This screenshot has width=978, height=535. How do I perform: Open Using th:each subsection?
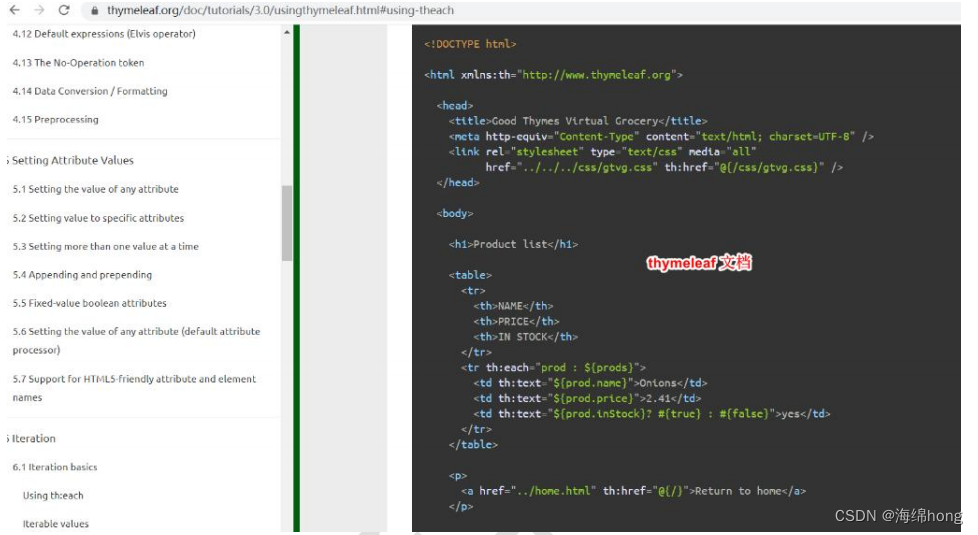(x=53, y=495)
